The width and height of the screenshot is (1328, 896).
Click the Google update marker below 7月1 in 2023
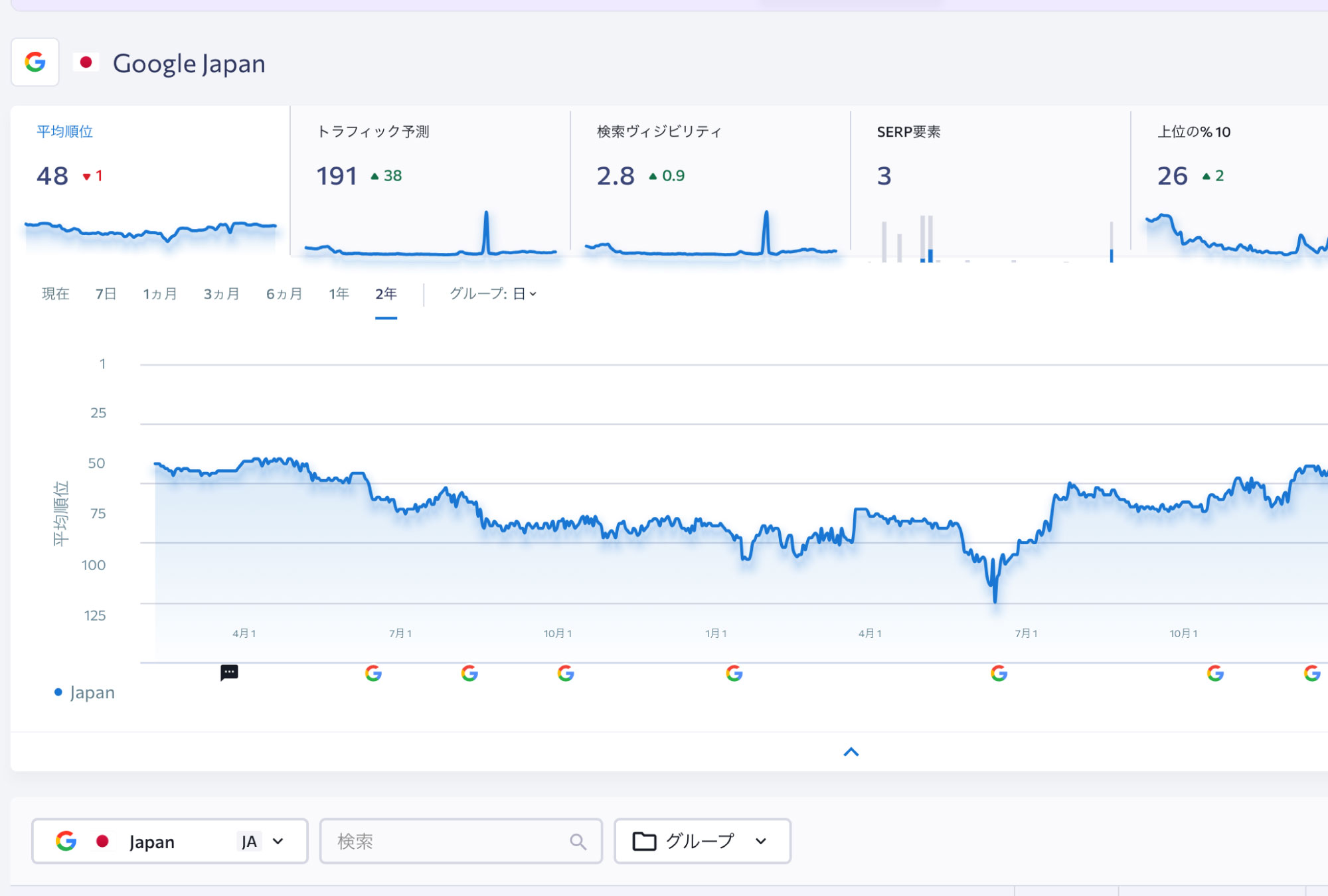coord(373,674)
